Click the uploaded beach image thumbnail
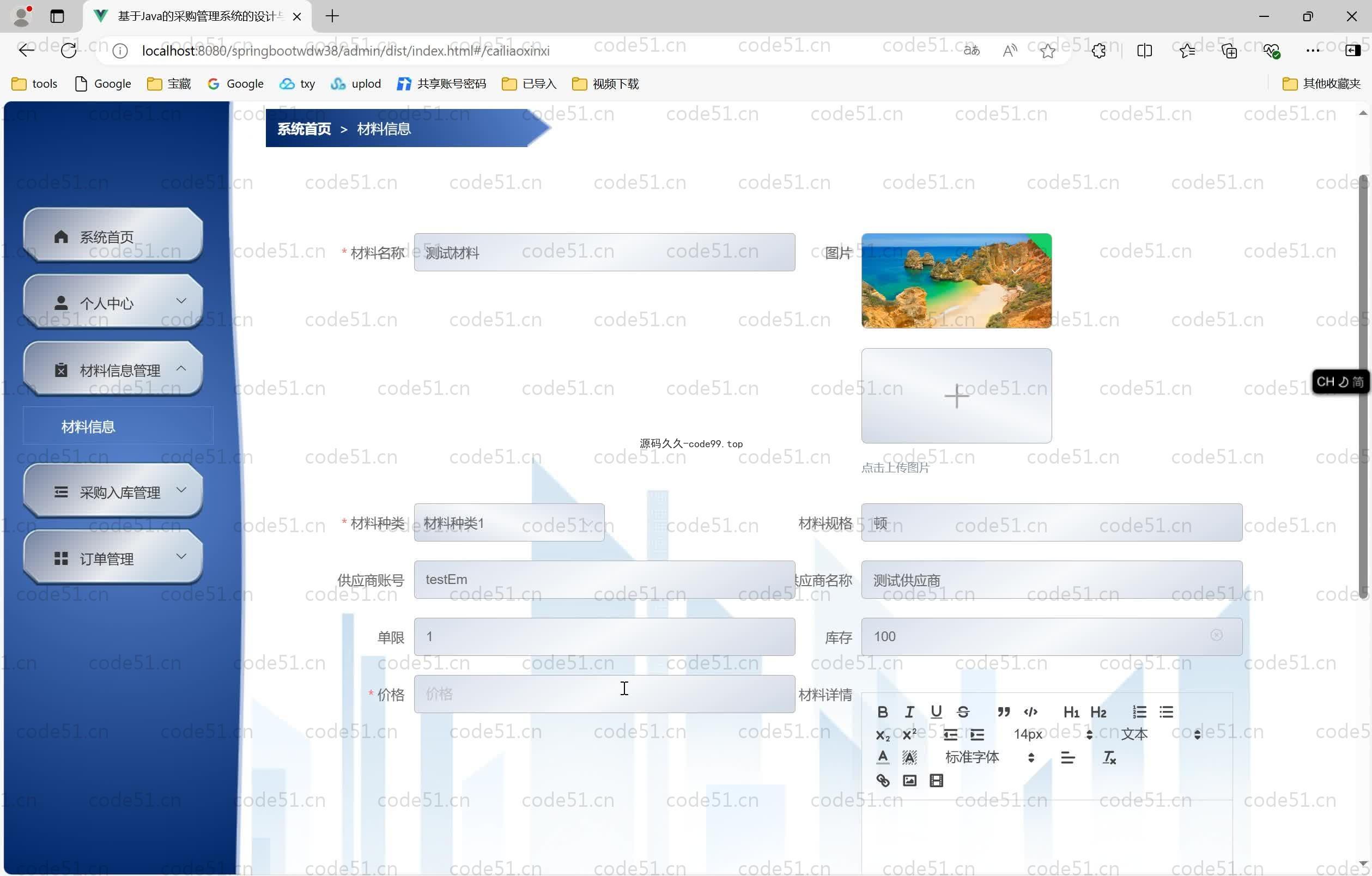Image resolution: width=1372 pixels, height=876 pixels. 957,281
